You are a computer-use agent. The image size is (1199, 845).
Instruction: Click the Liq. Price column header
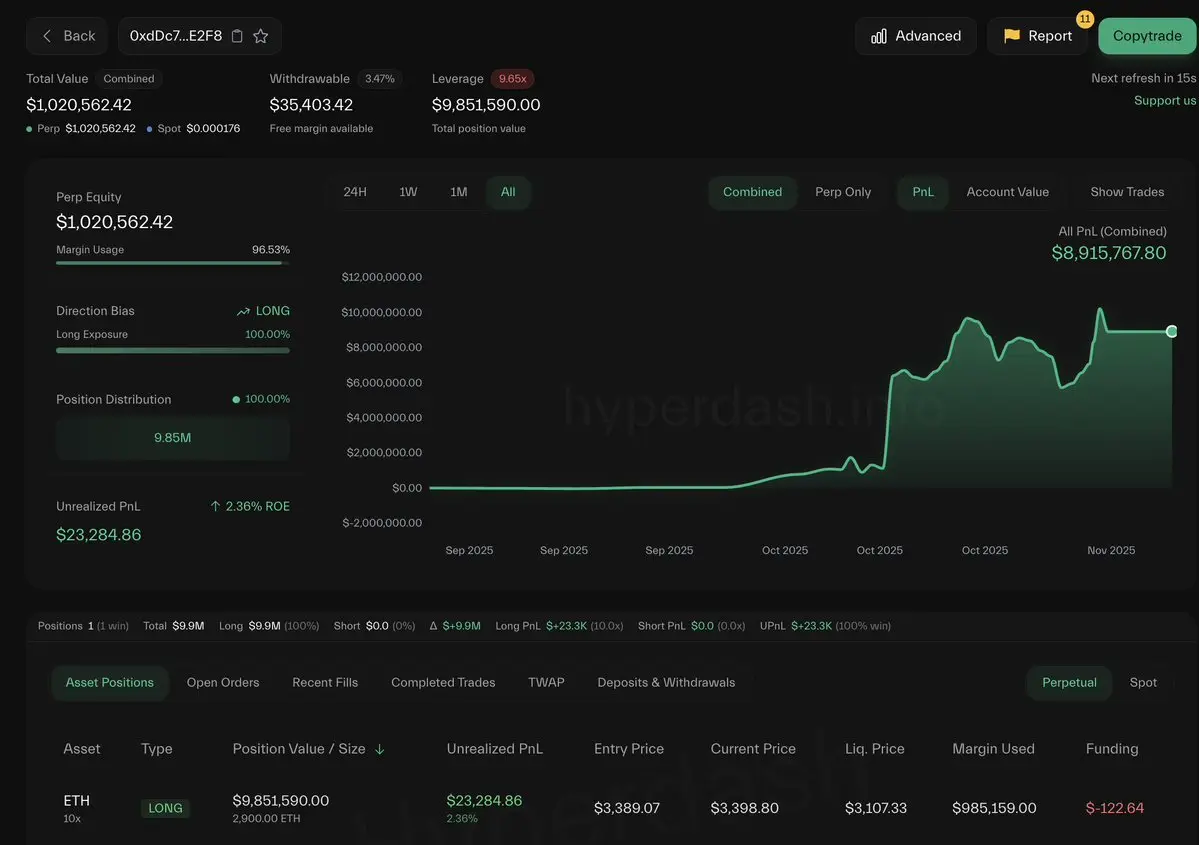(x=875, y=749)
